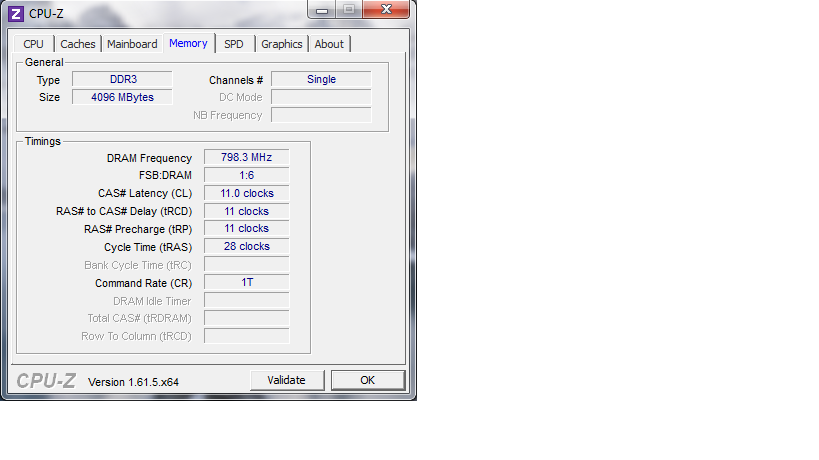Viewport: 819px width, 460px height.
Task: Click the tRCD 11 clocks value
Action: (247, 211)
